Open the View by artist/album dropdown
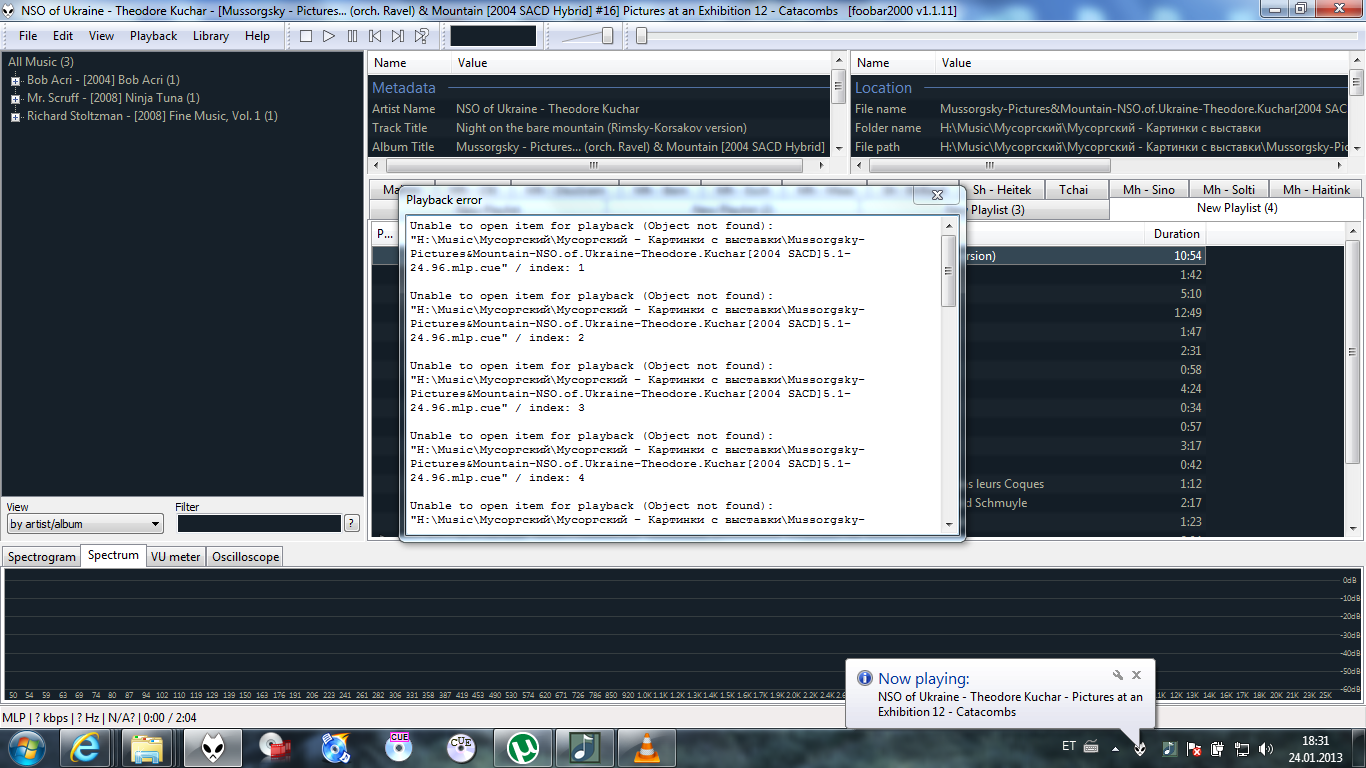This screenshot has height=768, width=1366. pyautogui.click(x=85, y=524)
